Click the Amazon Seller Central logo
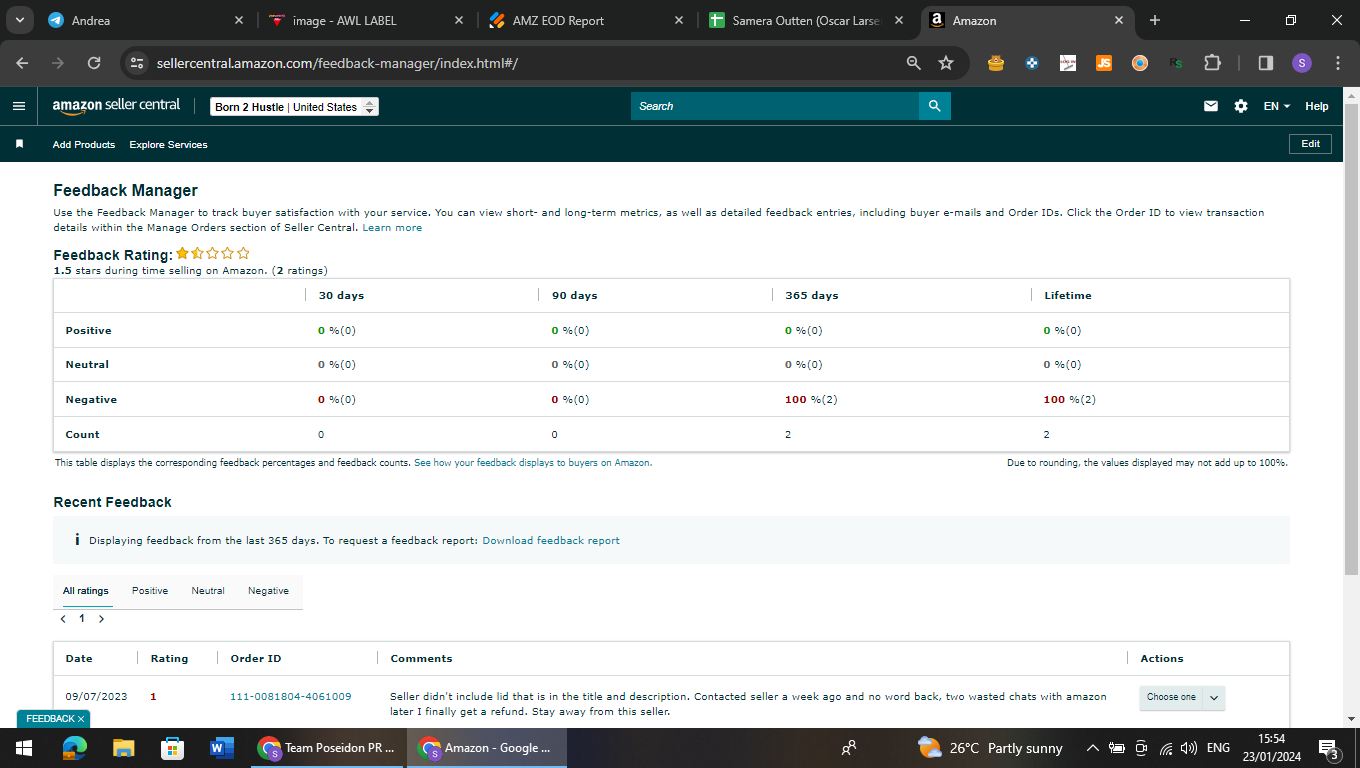This screenshot has width=1360, height=768. (x=116, y=106)
